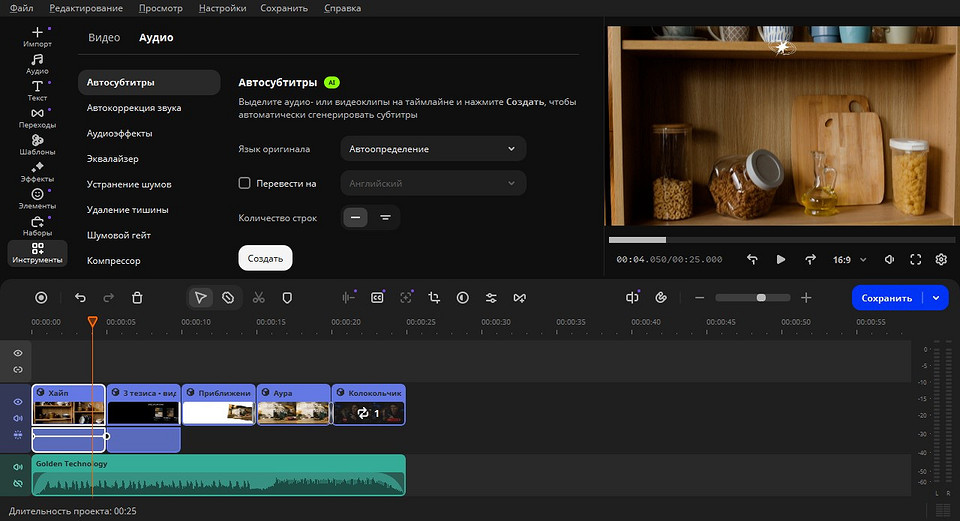Open the Сохранить menu in menu bar

284,8
